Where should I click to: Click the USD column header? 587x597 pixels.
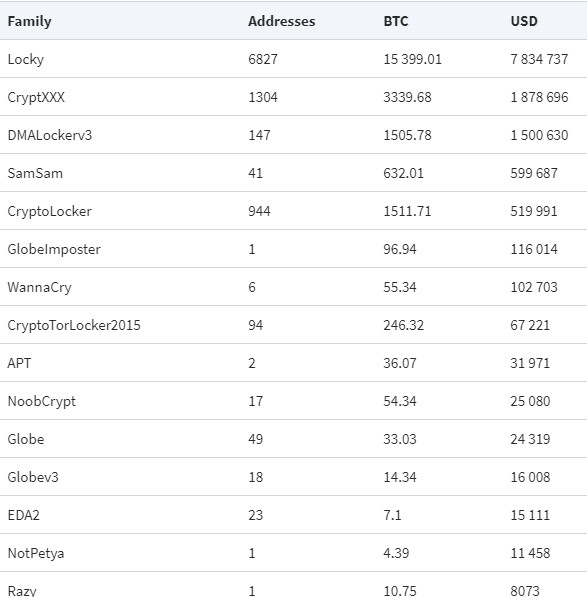tap(524, 21)
